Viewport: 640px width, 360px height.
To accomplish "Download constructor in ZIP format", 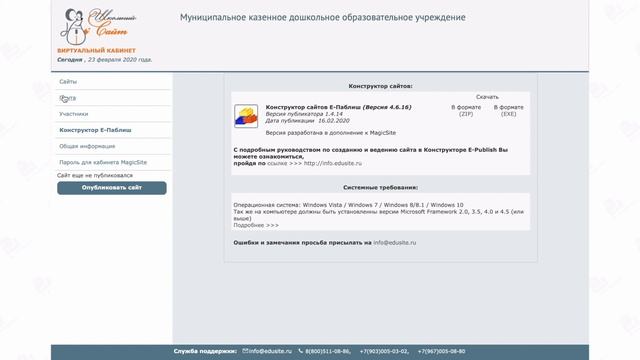I will click(466, 111).
